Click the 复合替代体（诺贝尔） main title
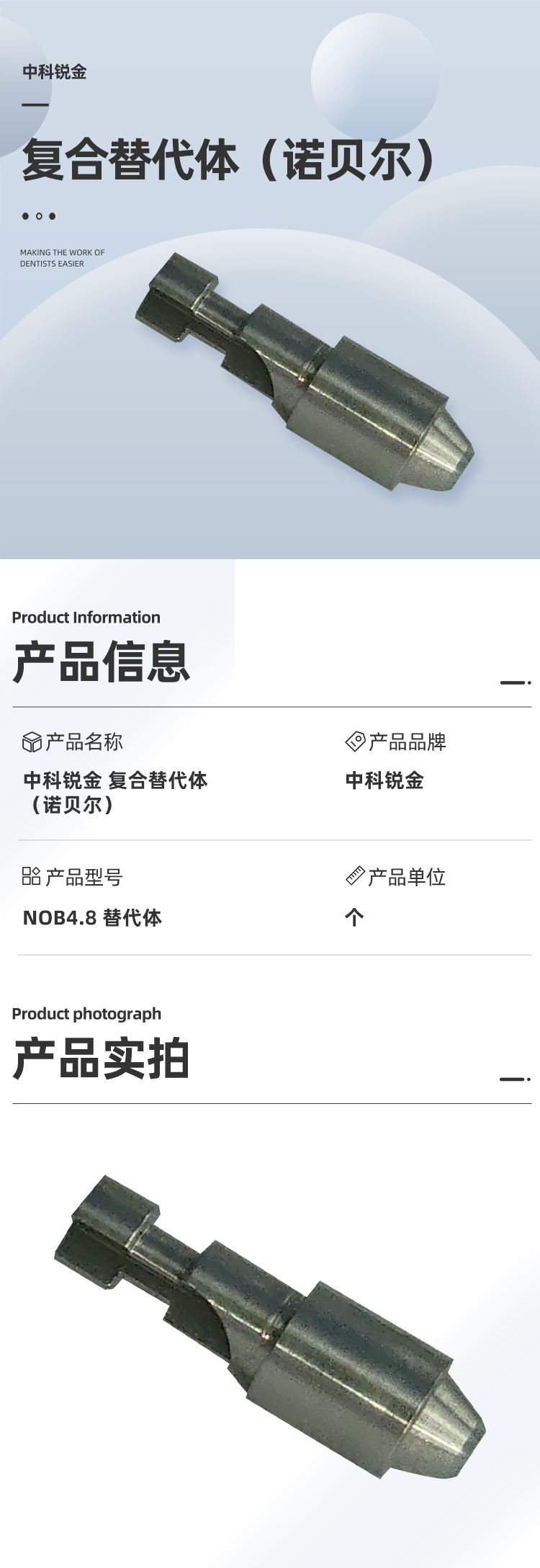Image resolution: width=540 pixels, height=1568 pixels. (229, 160)
